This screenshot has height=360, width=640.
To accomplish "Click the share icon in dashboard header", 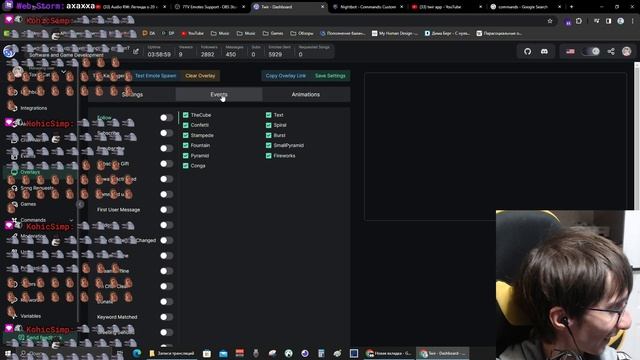I will coord(611,51).
